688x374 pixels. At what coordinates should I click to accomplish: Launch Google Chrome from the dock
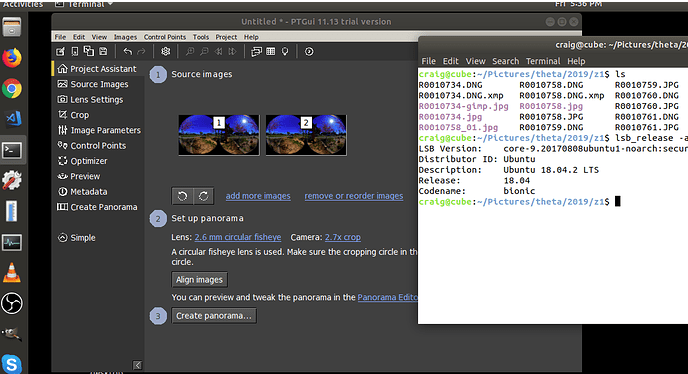12,89
